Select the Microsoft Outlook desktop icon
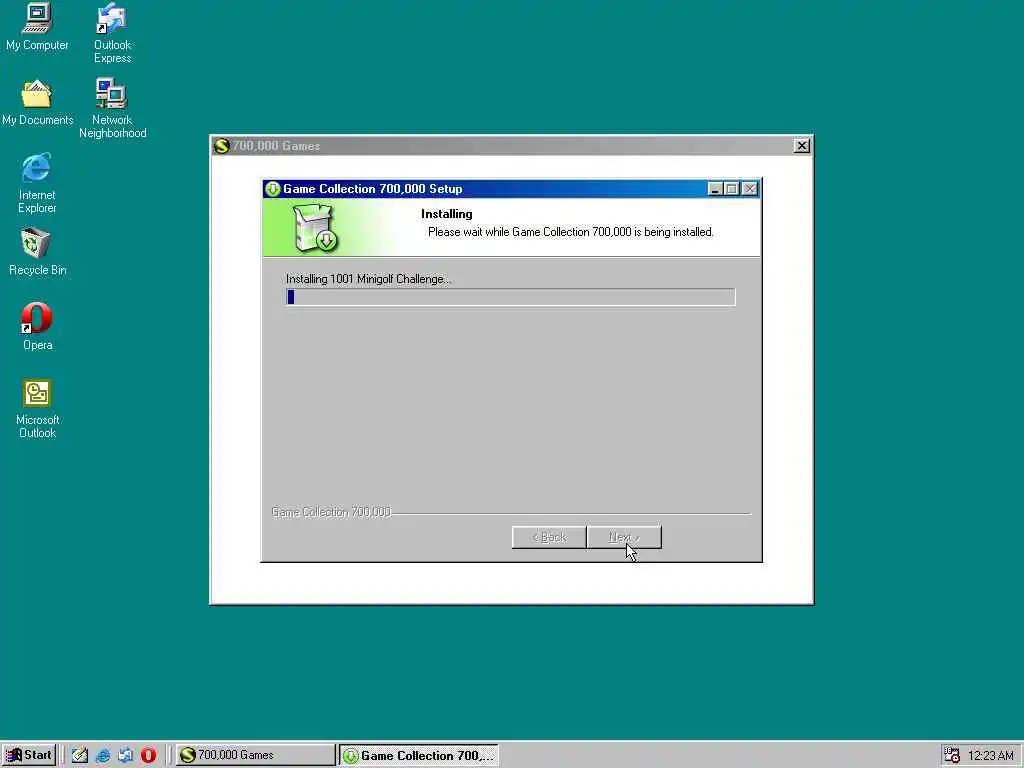This screenshot has height=768, width=1024. pyautogui.click(x=37, y=408)
